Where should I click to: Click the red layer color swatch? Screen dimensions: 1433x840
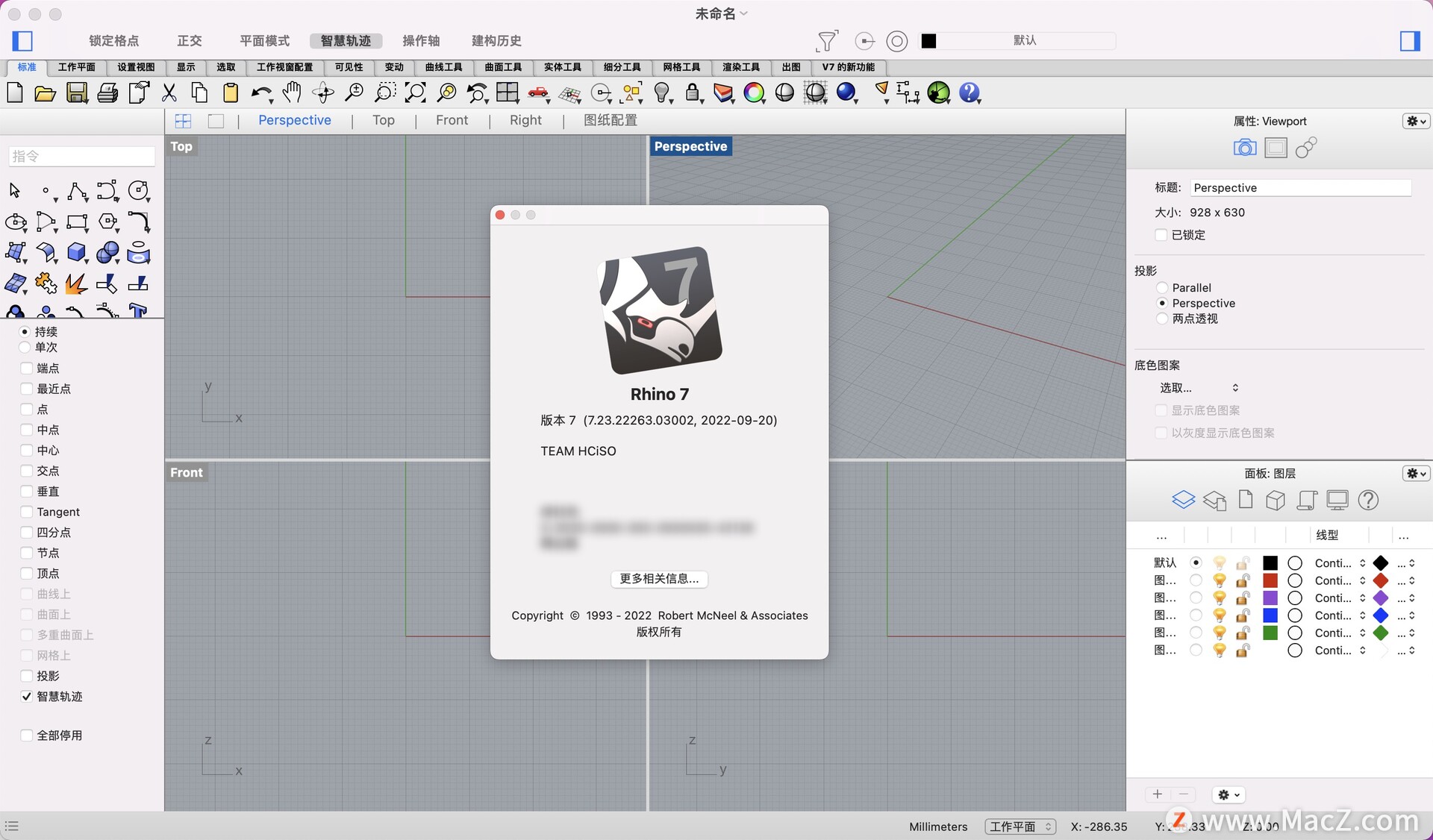pyautogui.click(x=1270, y=580)
